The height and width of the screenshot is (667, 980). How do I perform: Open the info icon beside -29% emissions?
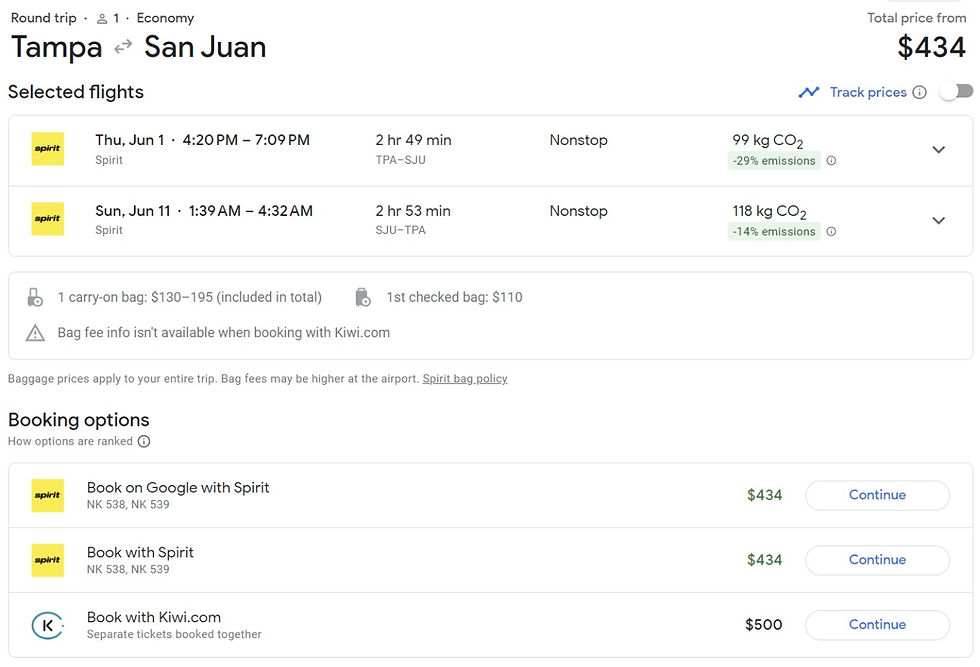tap(831, 161)
